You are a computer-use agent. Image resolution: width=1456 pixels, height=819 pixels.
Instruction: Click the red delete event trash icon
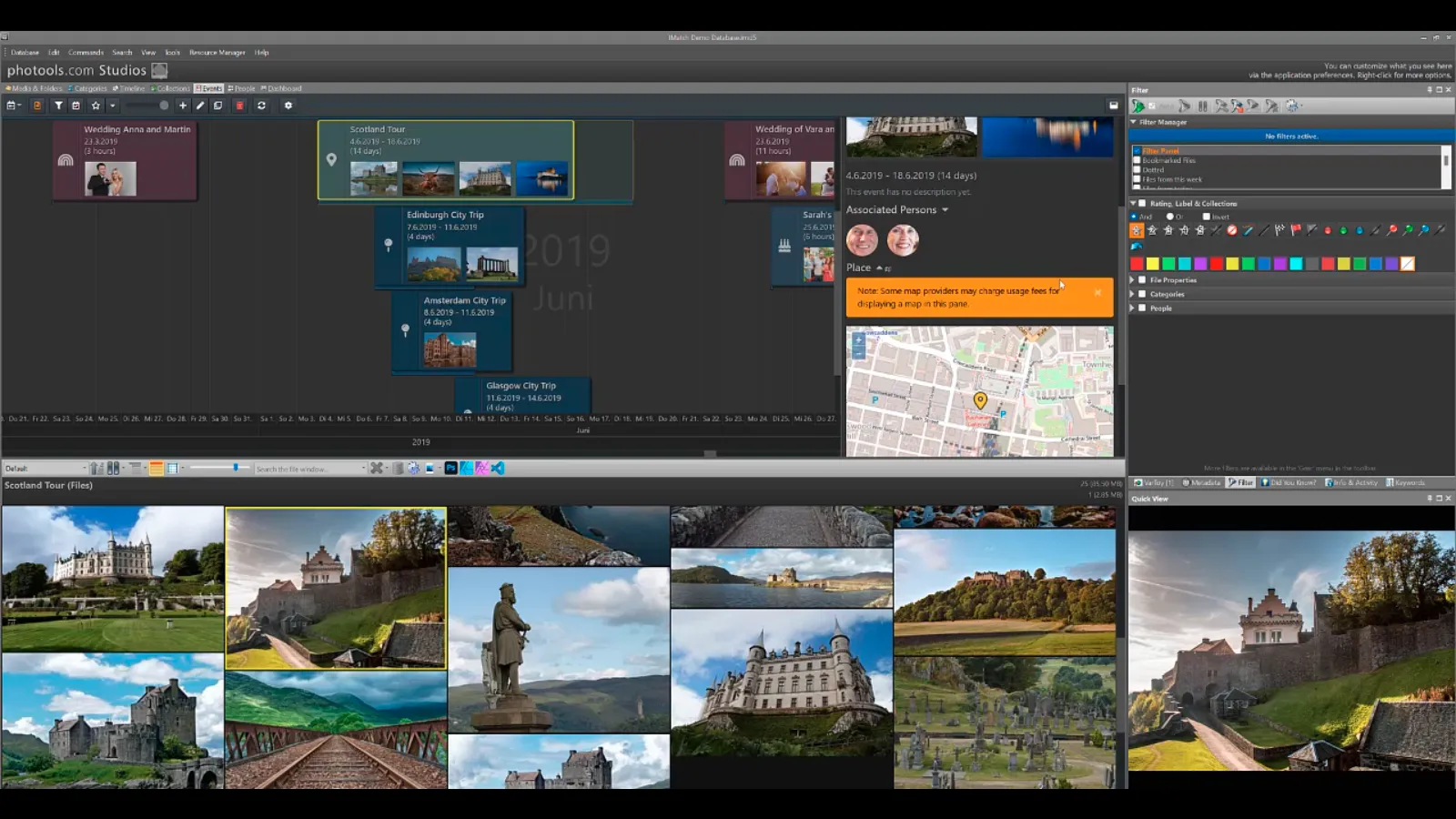[239, 106]
